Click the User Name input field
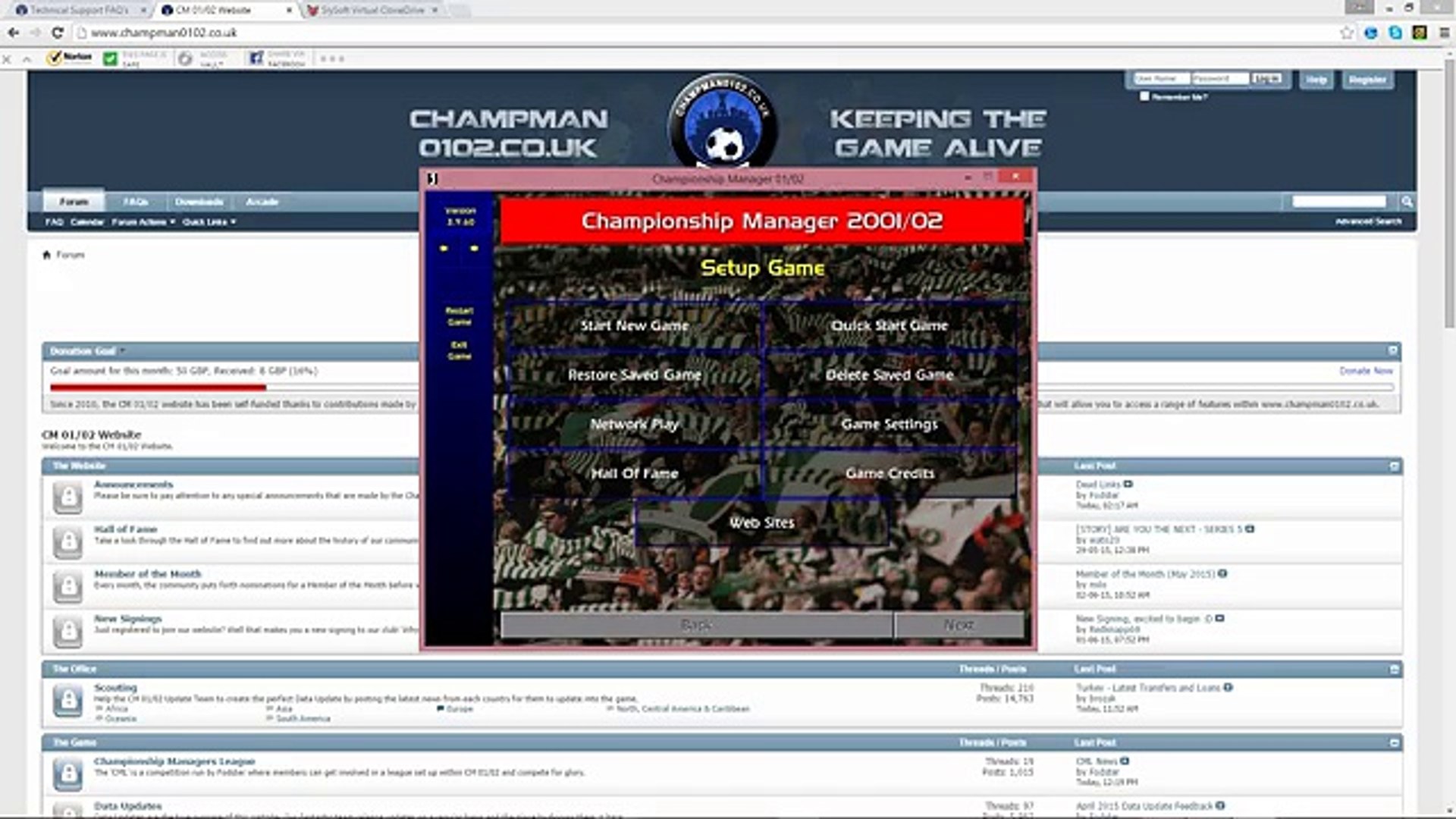 click(x=1160, y=79)
